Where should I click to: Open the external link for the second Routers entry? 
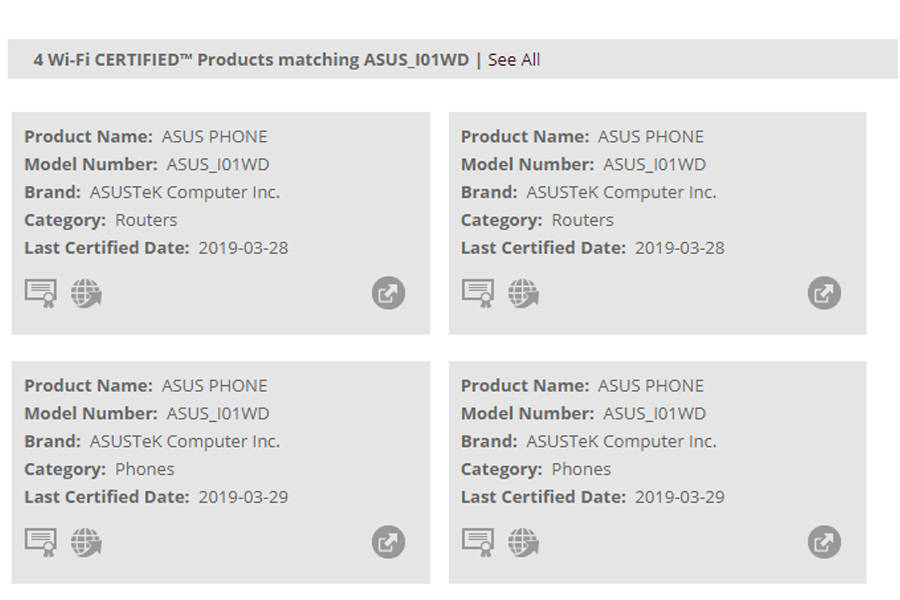tap(823, 292)
